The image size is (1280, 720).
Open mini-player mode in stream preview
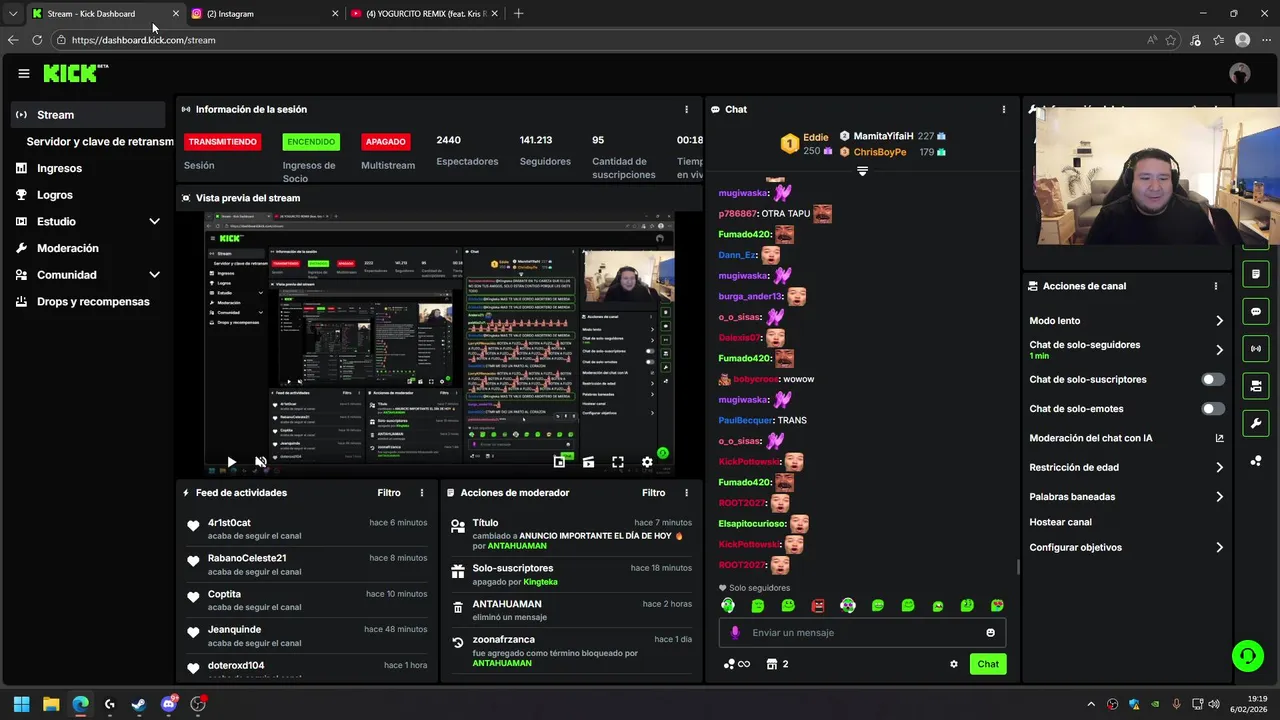(x=559, y=462)
